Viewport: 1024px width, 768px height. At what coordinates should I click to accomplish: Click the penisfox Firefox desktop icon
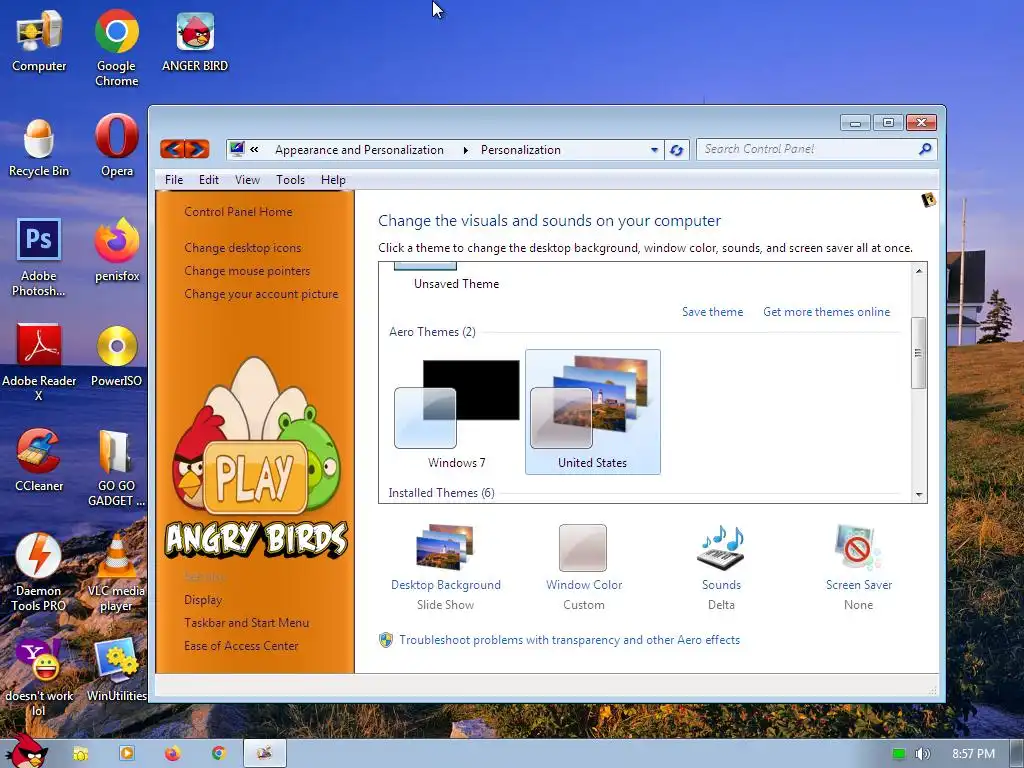117,250
